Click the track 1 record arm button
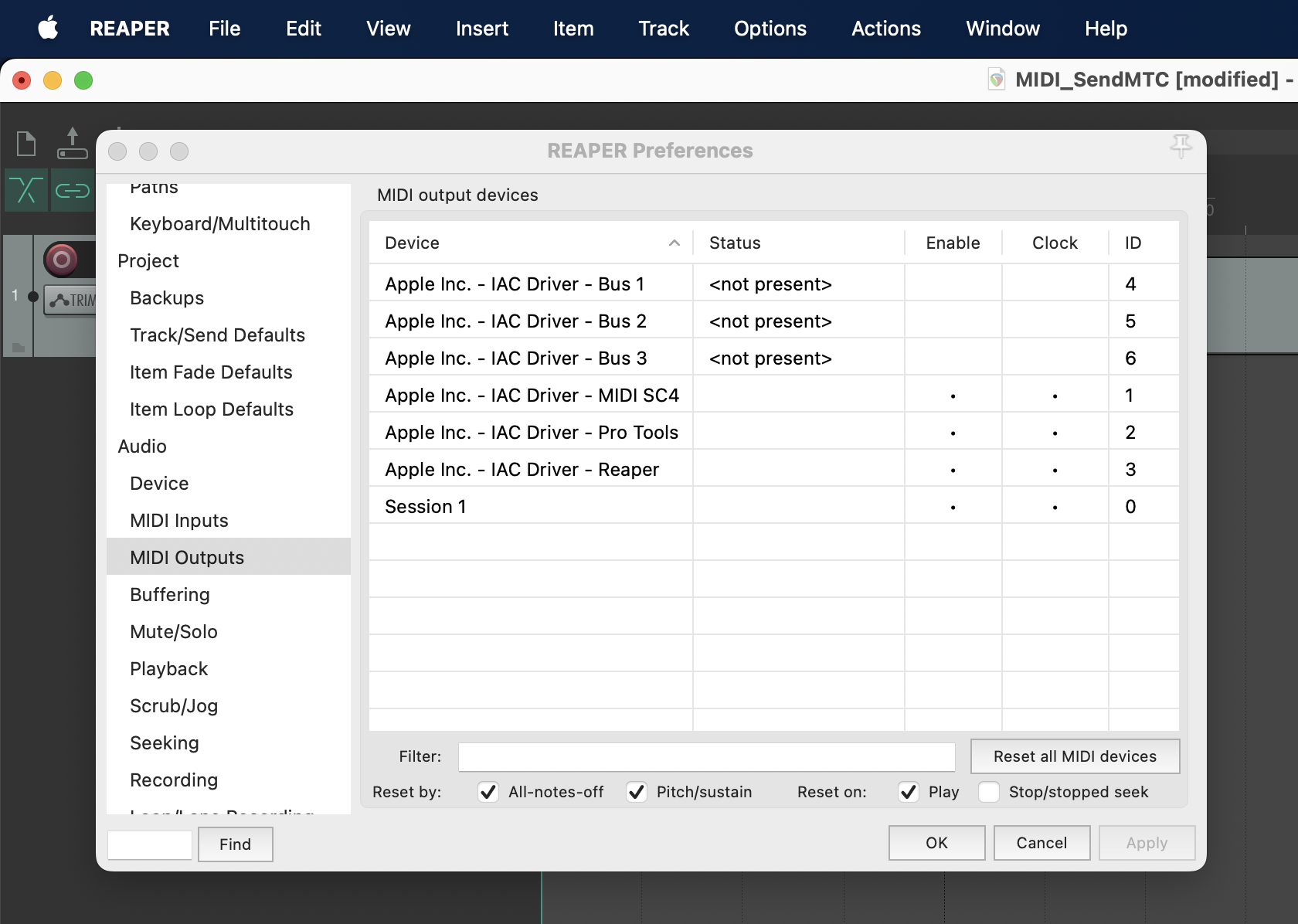The image size is (1298, 924). [x=61, y=260]
